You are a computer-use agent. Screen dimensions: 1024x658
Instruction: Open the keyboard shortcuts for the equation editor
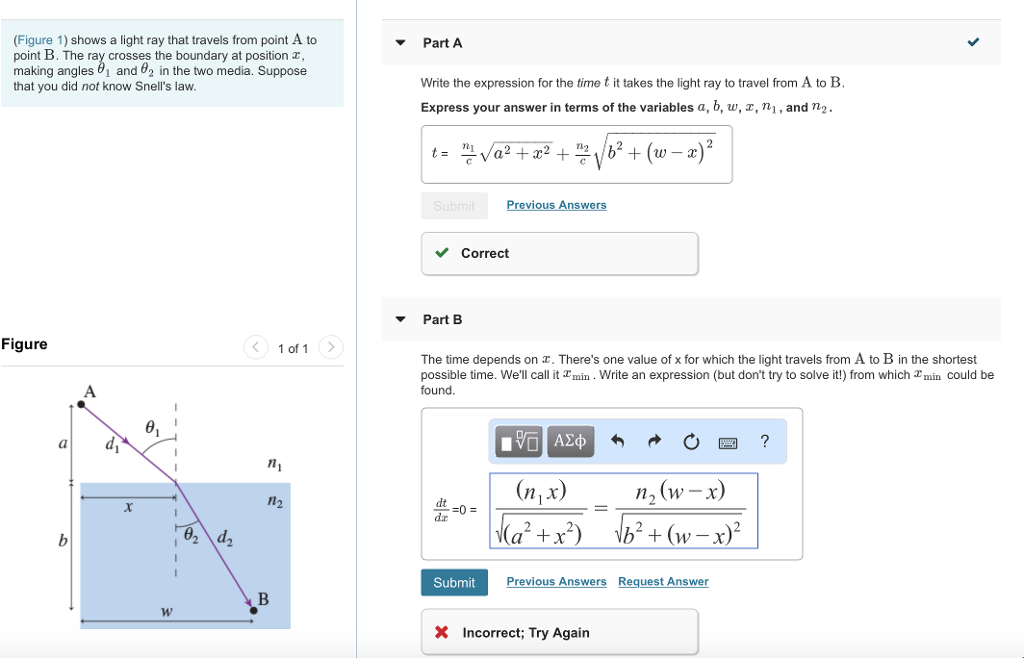[x=728, y=441]
